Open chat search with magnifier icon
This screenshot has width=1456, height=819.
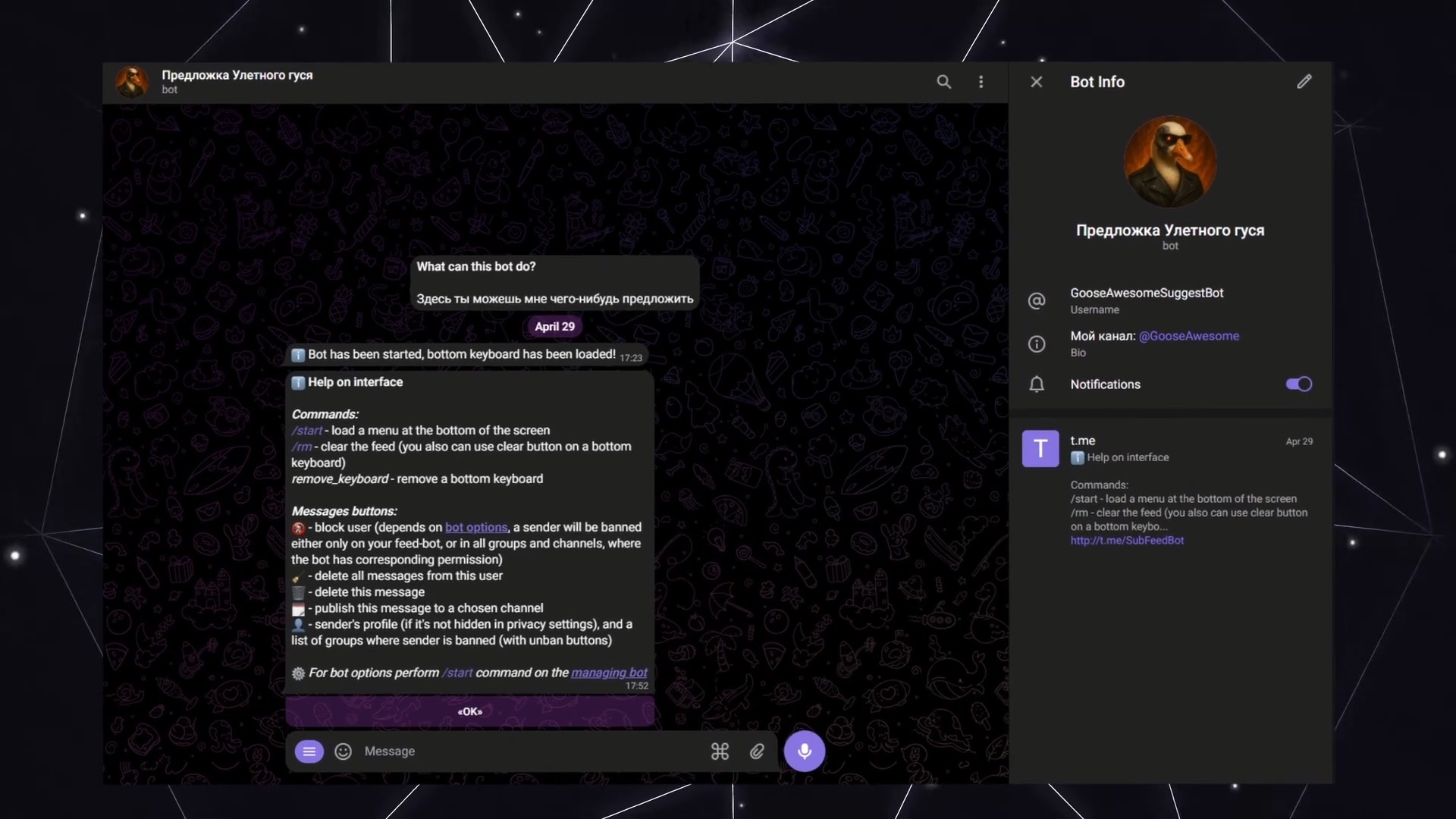pos(943,82)
